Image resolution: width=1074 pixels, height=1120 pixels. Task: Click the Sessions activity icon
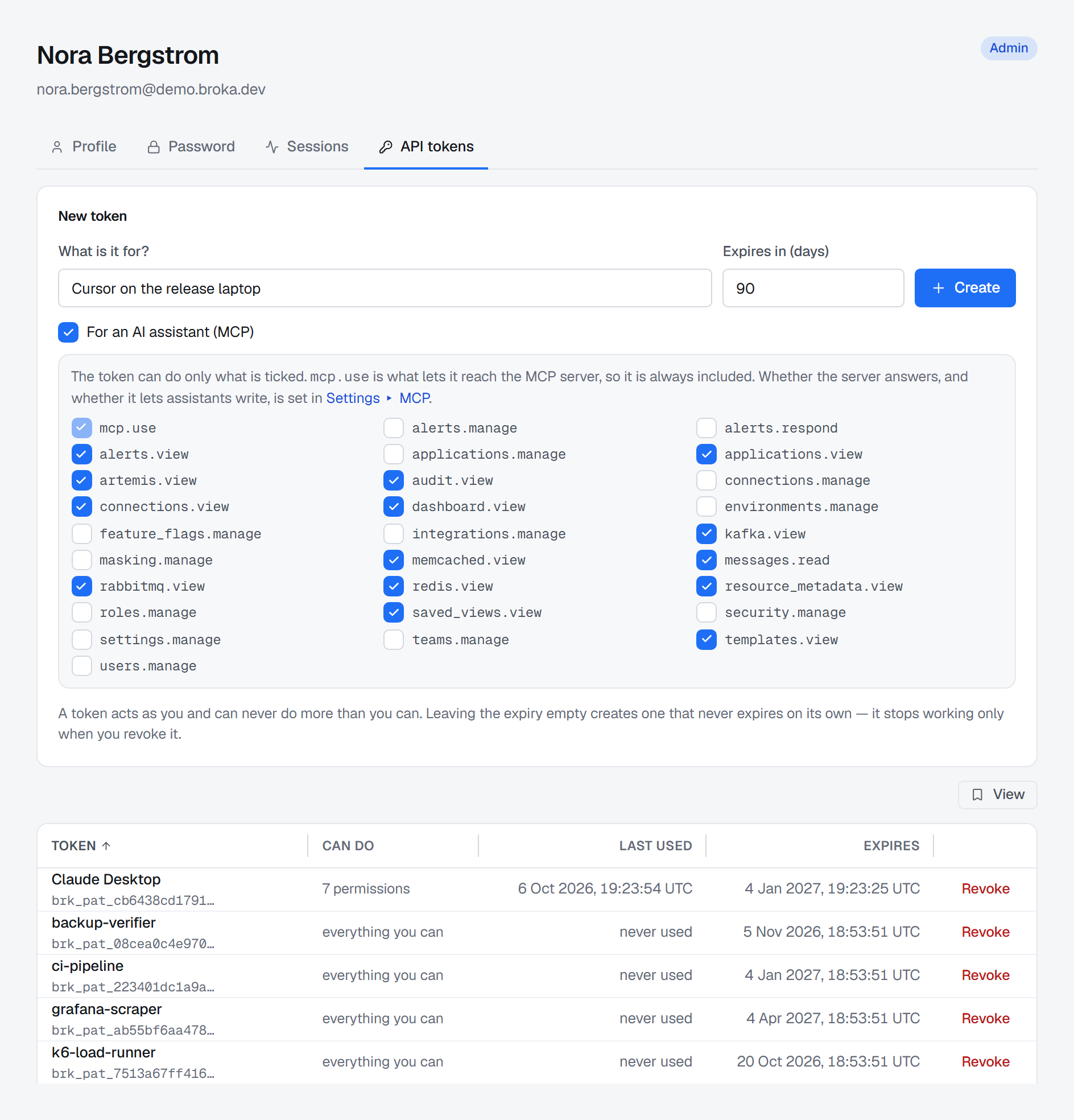(272, 147)
